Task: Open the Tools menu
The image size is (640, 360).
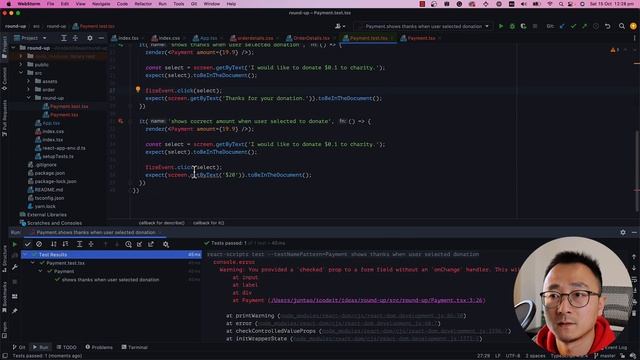Action: pos(178,4)
